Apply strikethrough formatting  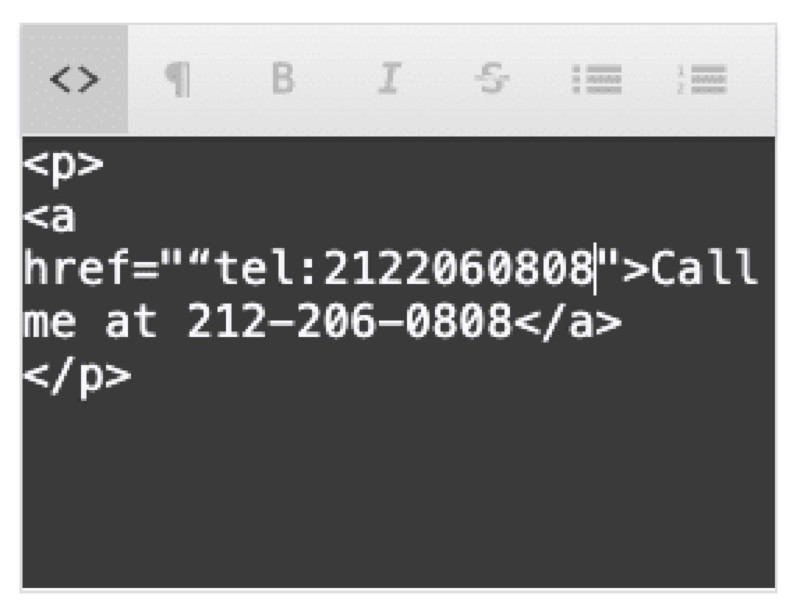[492, 78]
